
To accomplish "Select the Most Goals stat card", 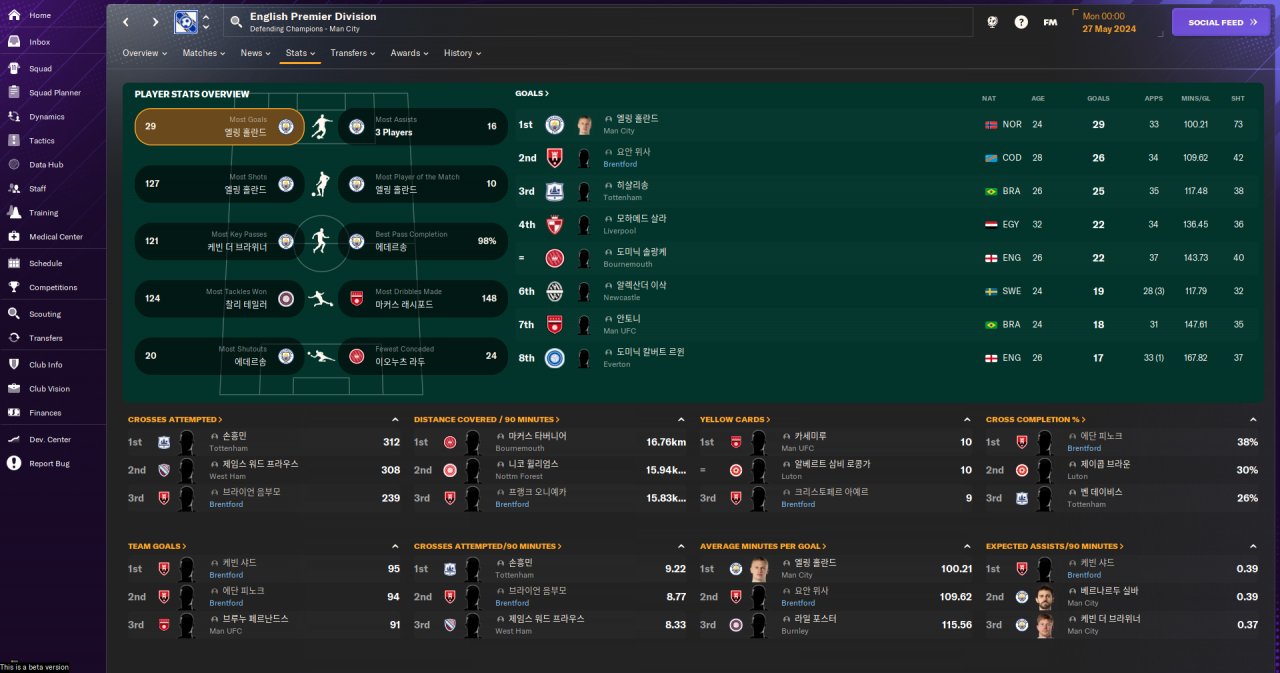I will [219, 126].
